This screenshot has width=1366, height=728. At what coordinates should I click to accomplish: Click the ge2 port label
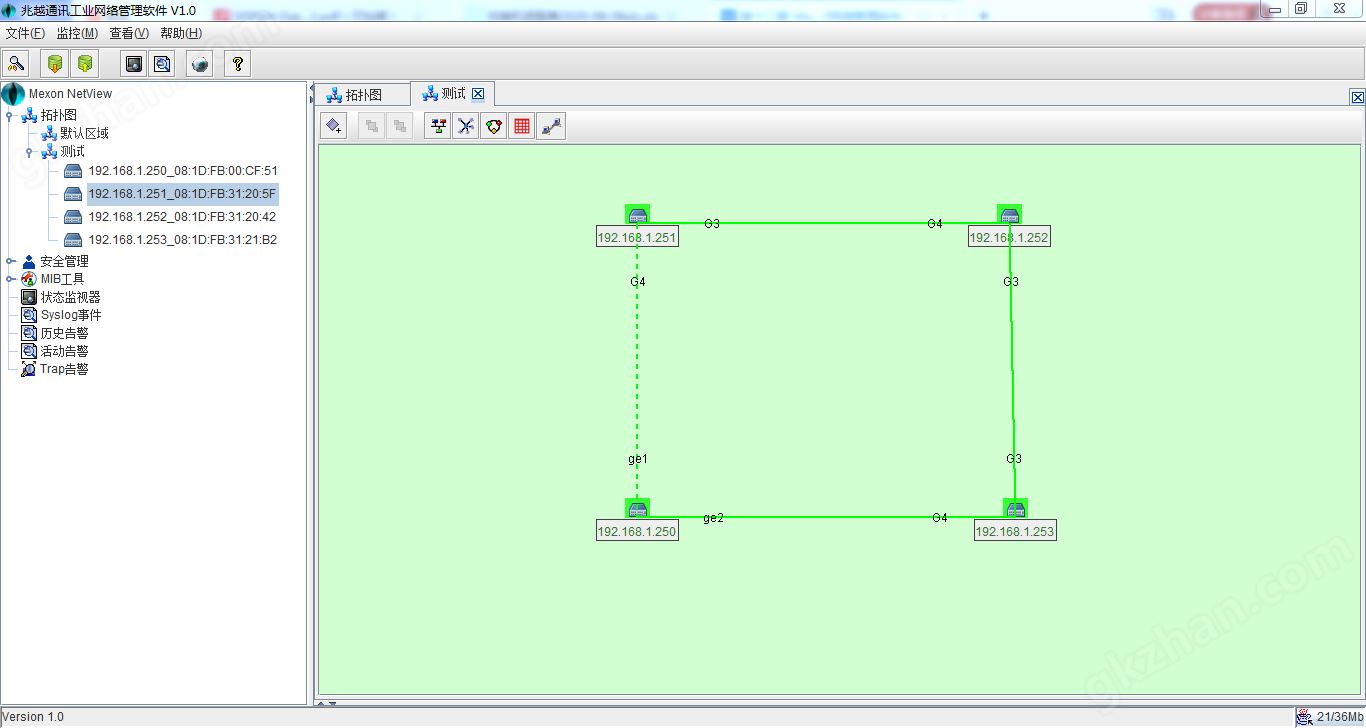coord(713,518)
